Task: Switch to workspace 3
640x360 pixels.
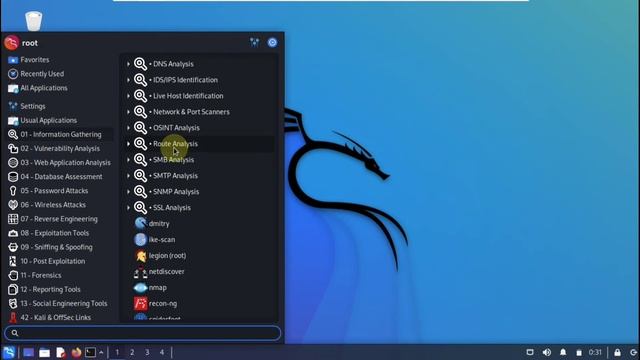Action: point(147,352)
